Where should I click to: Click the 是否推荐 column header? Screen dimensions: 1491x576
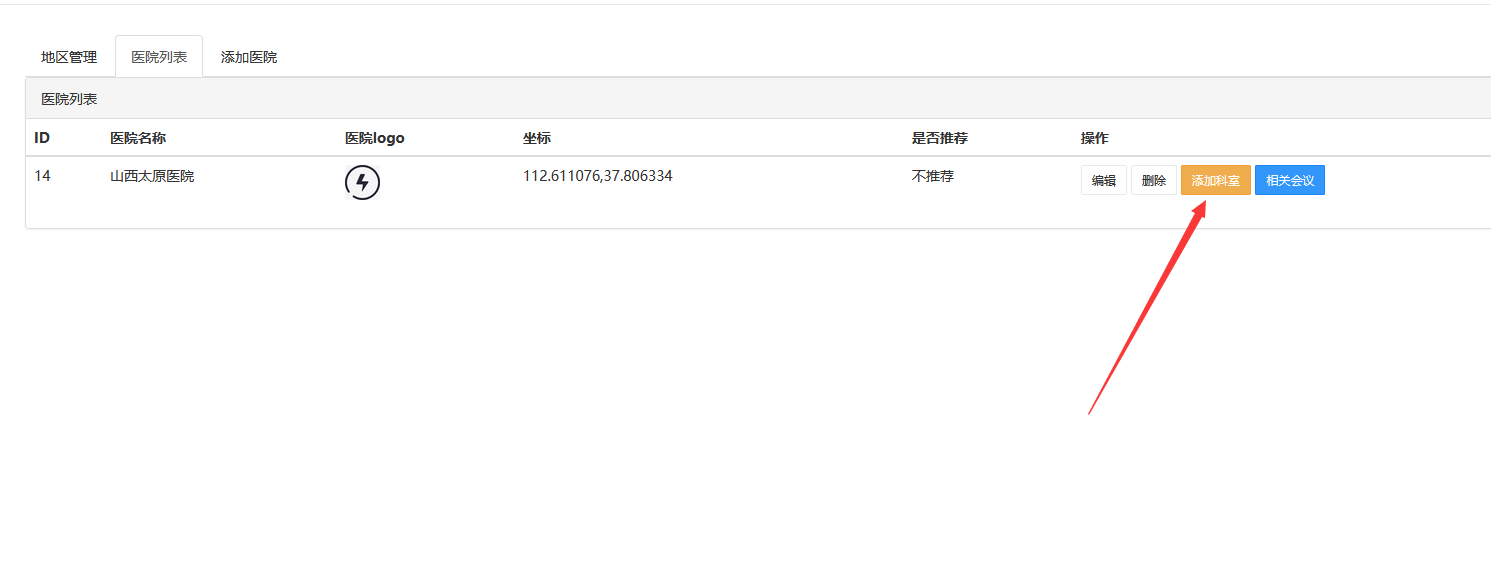tap(940, 138)
